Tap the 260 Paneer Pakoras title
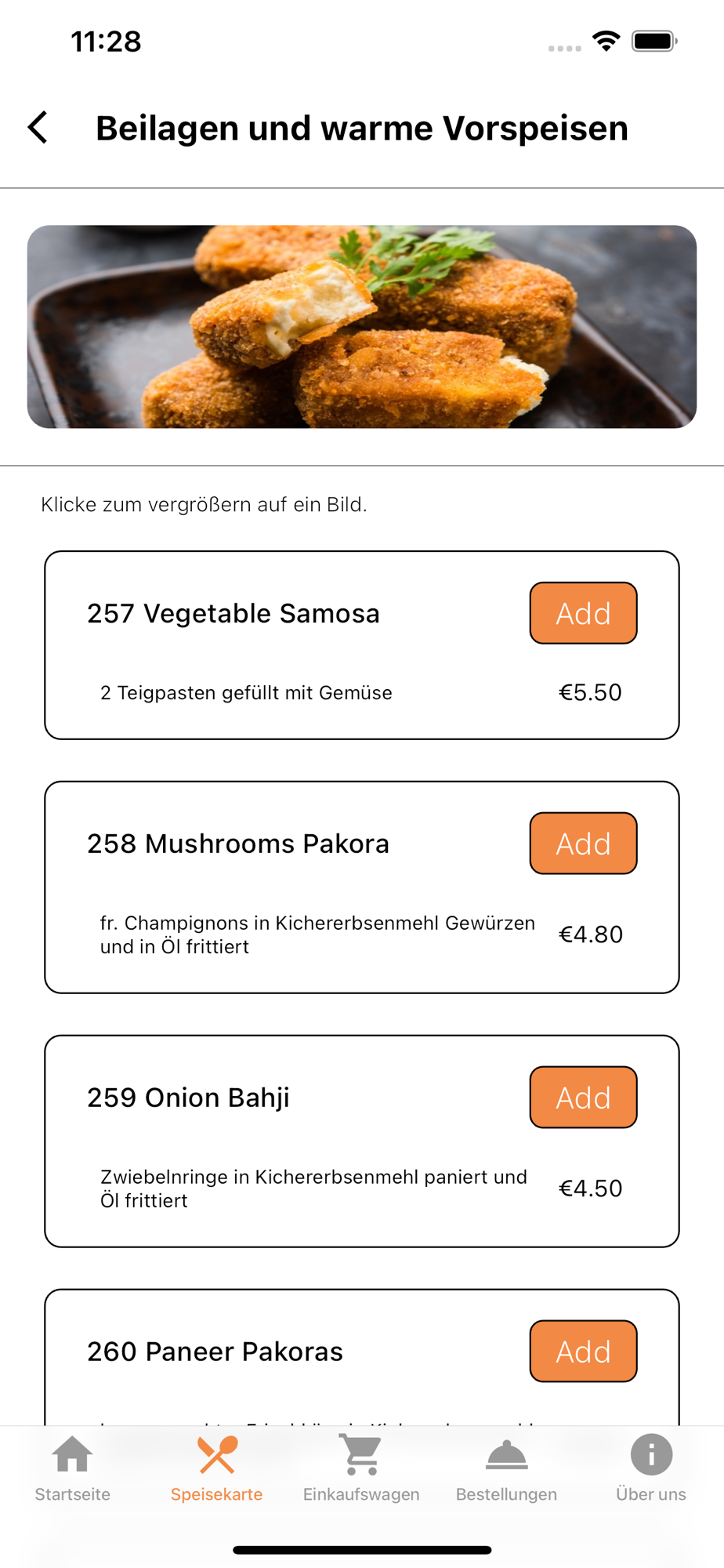Viewport: 724px width, 1568px height. click(x=215, y=1352)
